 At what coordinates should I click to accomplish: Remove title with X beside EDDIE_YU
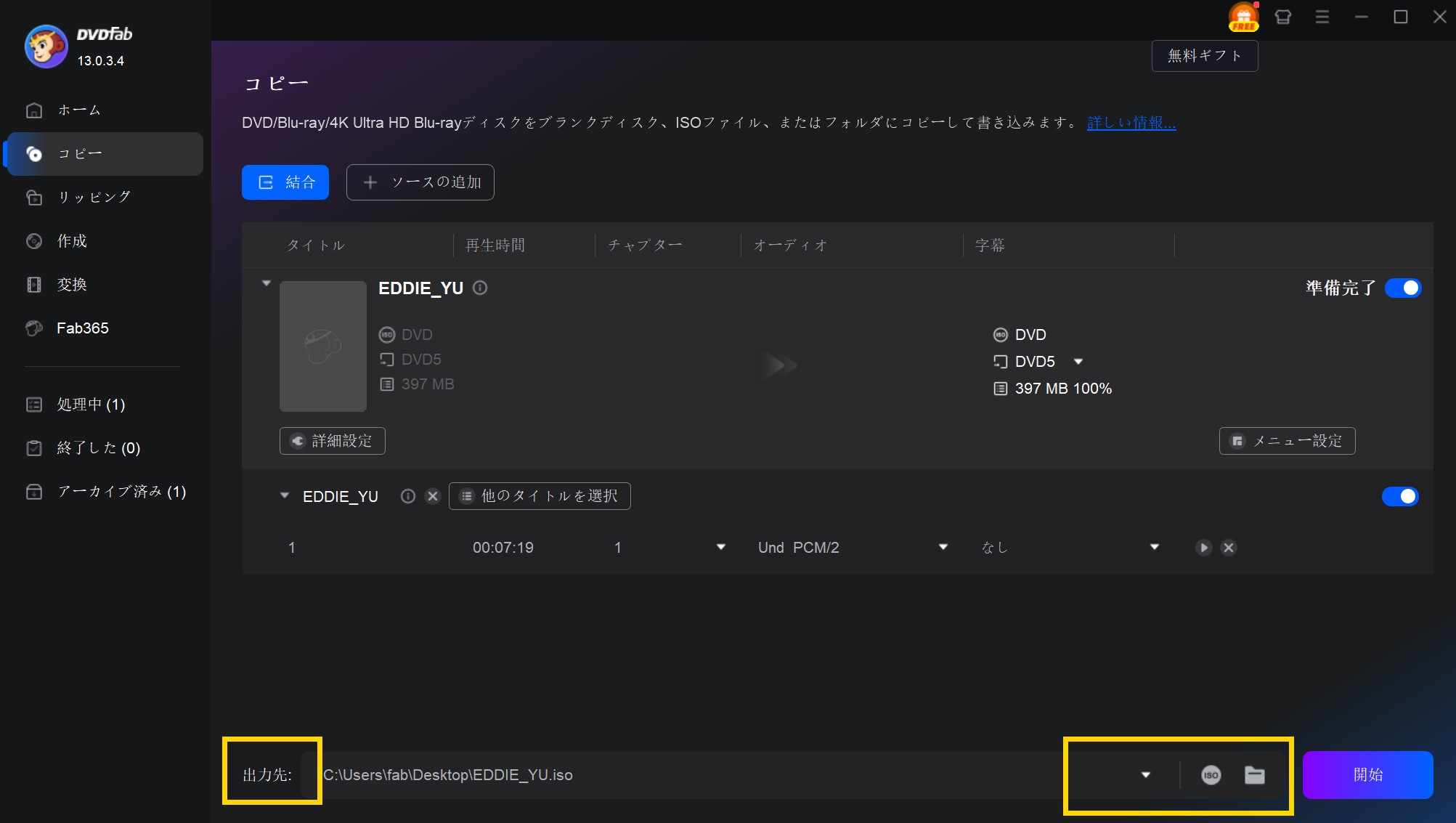point(433,496)
